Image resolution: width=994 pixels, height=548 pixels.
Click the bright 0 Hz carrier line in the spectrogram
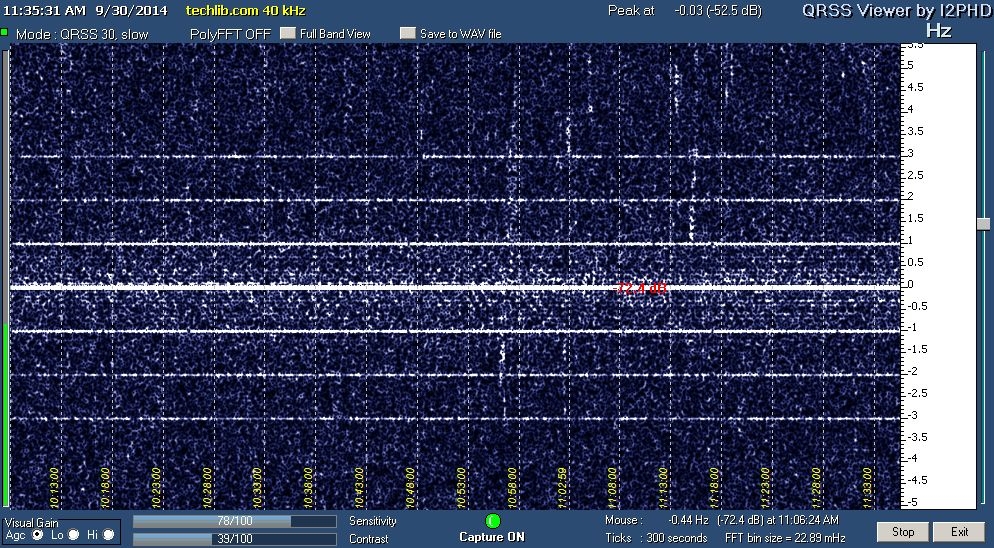click(x=300, y=288)
